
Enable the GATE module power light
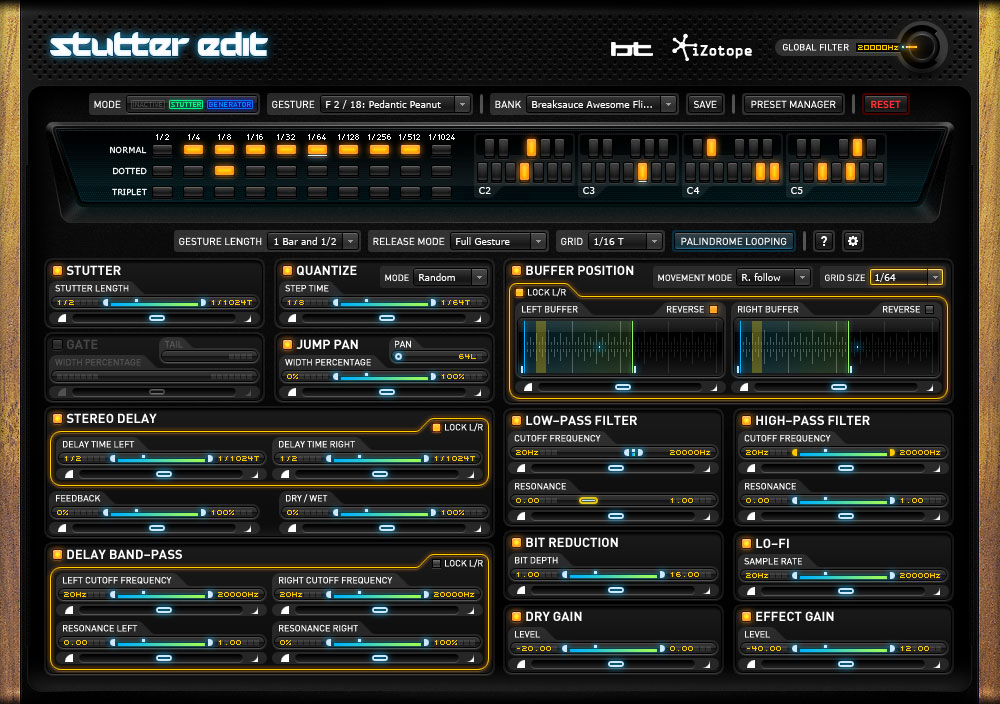(57, 344)
